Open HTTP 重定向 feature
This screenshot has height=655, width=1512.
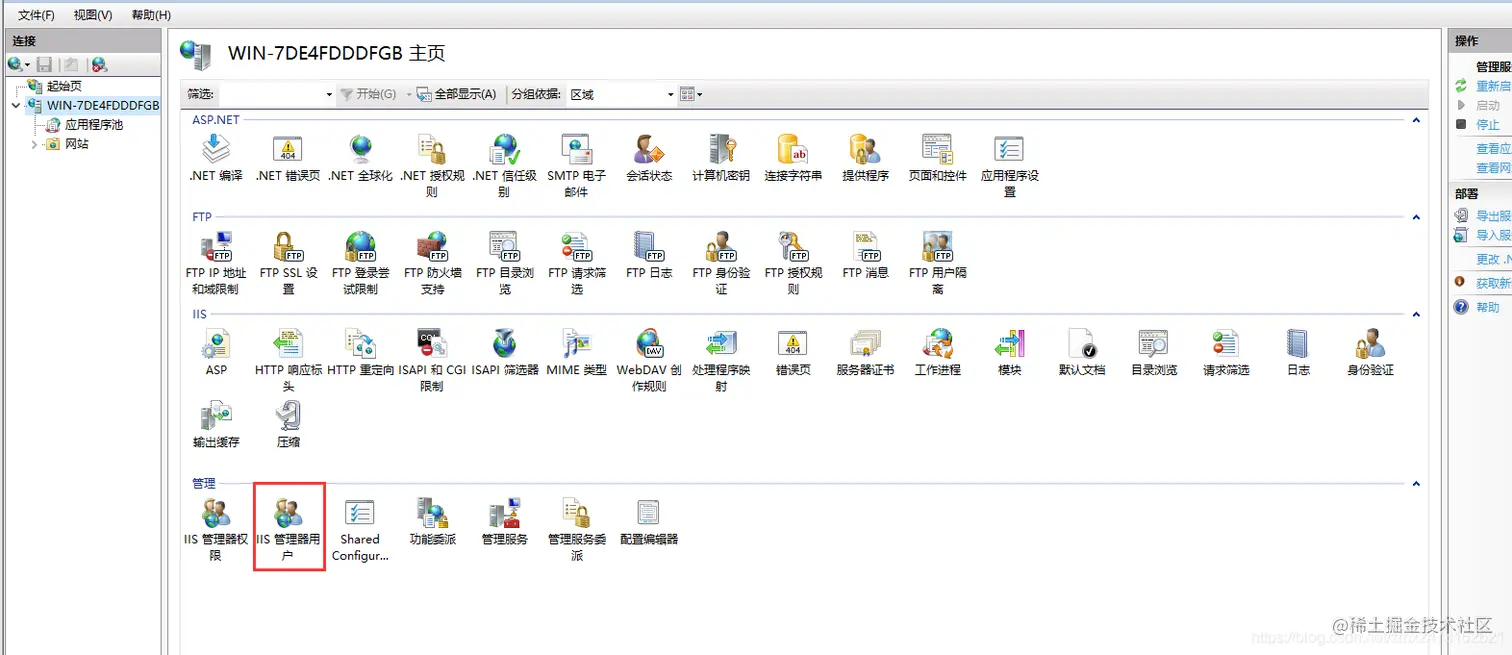point(360,352)
